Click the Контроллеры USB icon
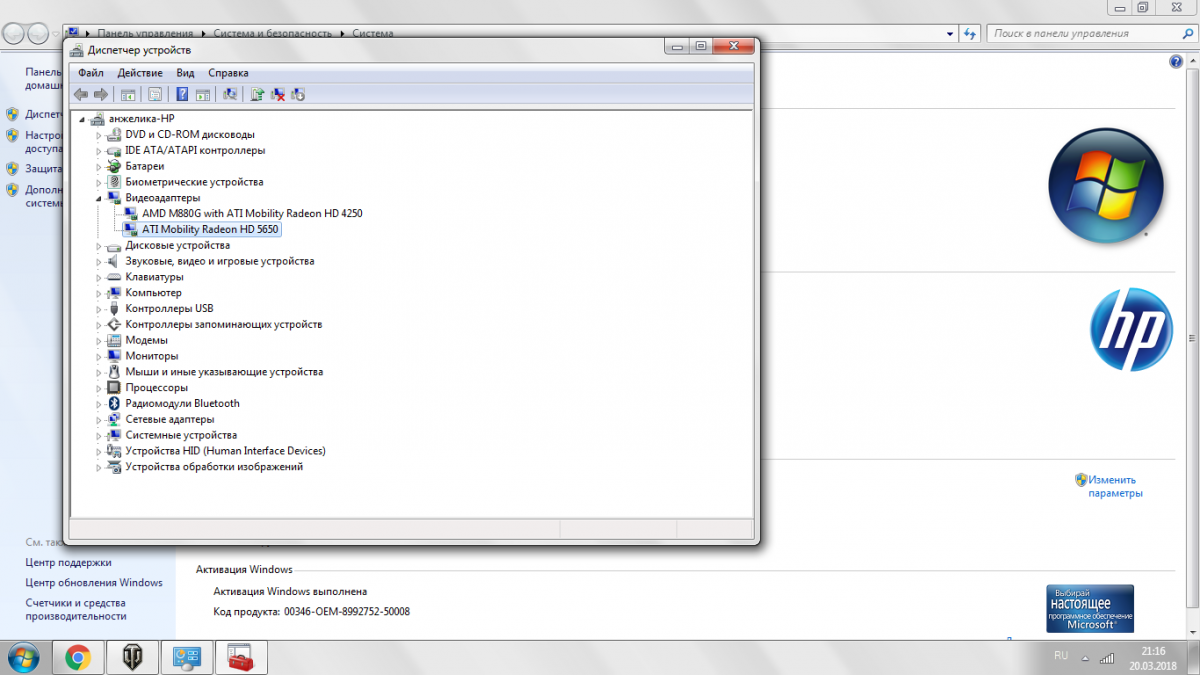1200x675 pixels. [114, 308]
